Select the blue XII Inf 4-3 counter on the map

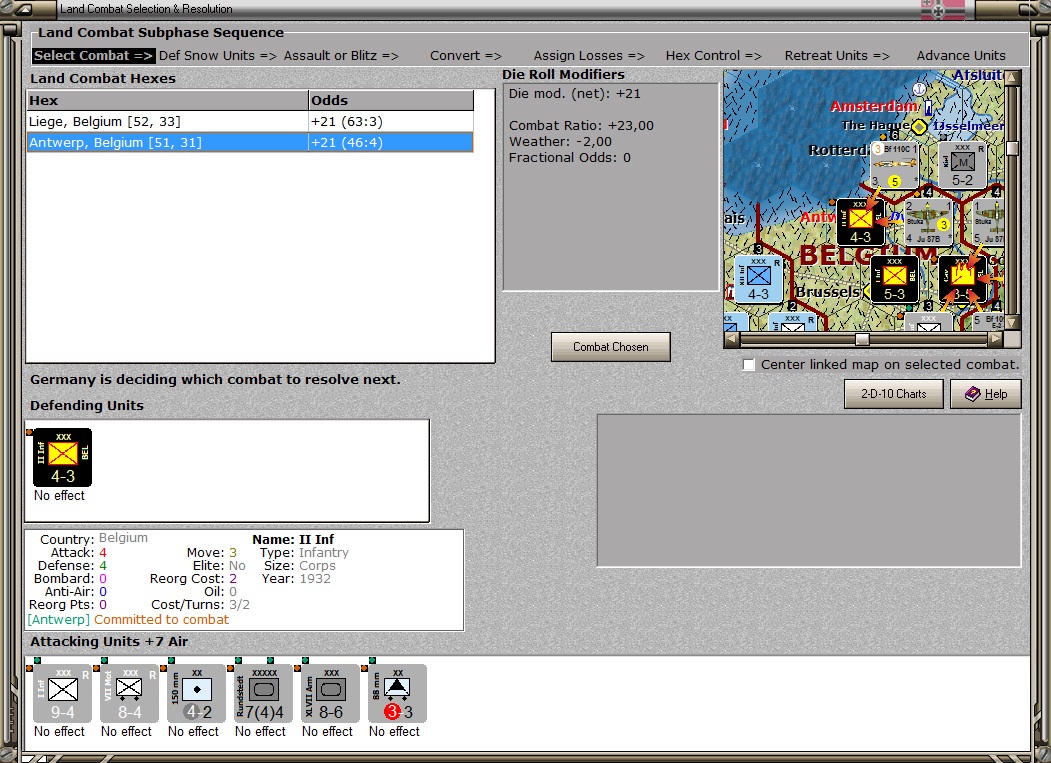click(758, 280)
